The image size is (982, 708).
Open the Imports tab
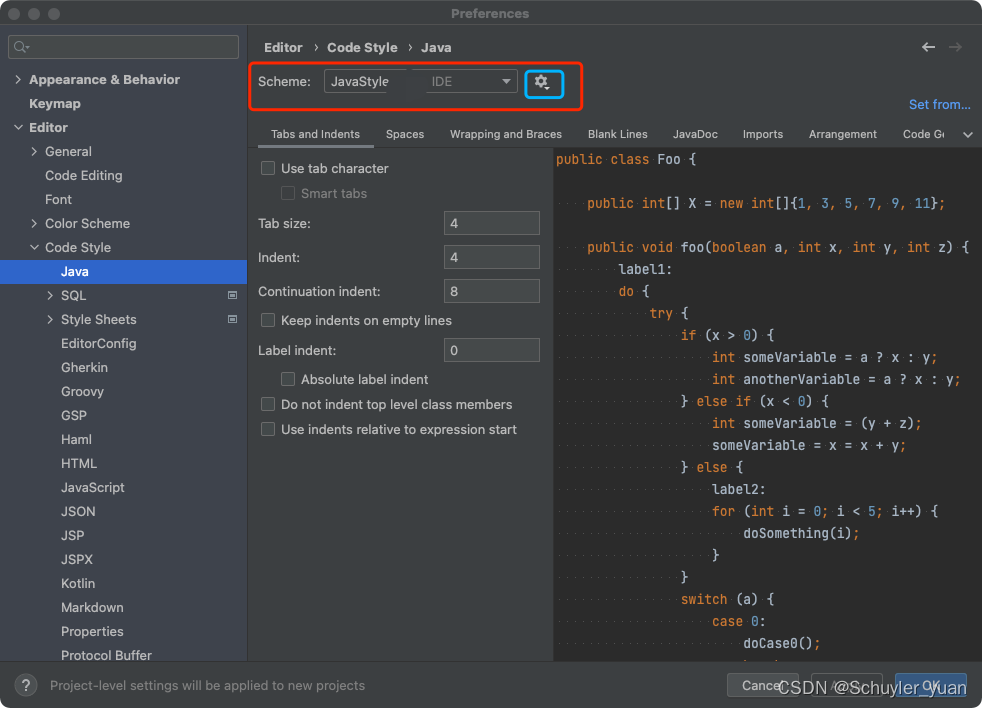tap(762, 134)
